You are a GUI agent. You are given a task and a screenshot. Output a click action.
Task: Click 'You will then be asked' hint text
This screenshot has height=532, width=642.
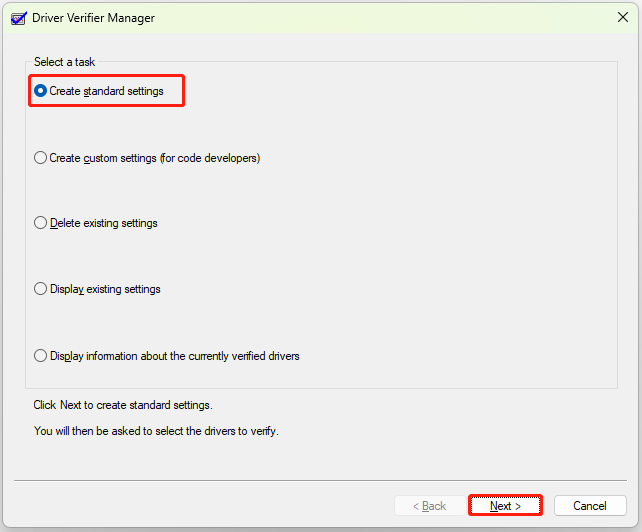156,431
